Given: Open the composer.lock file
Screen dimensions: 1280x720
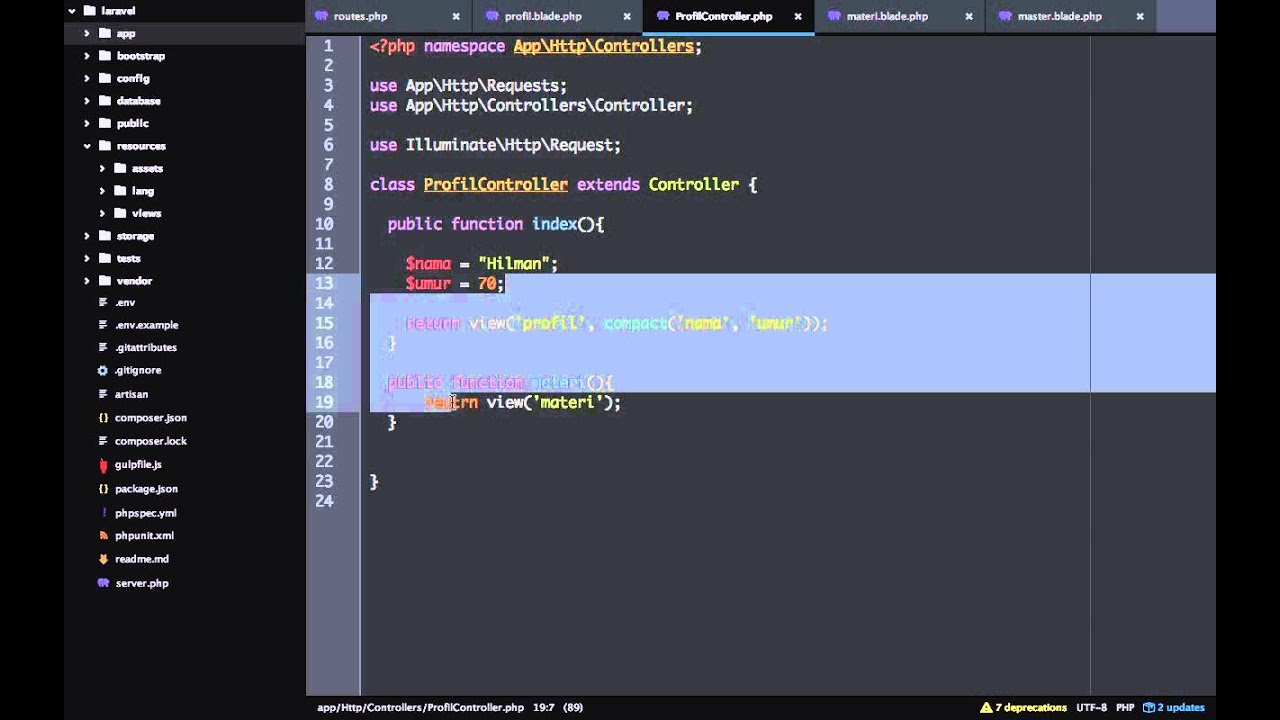Looking at the screenshot, I should pyautogui.click(x=151, y=441).
